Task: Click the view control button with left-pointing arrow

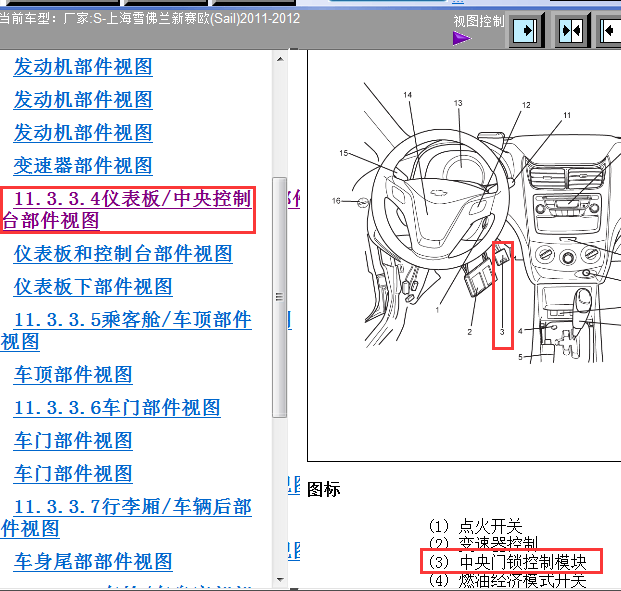Action: pyautogui.click(x=610, y=31)
